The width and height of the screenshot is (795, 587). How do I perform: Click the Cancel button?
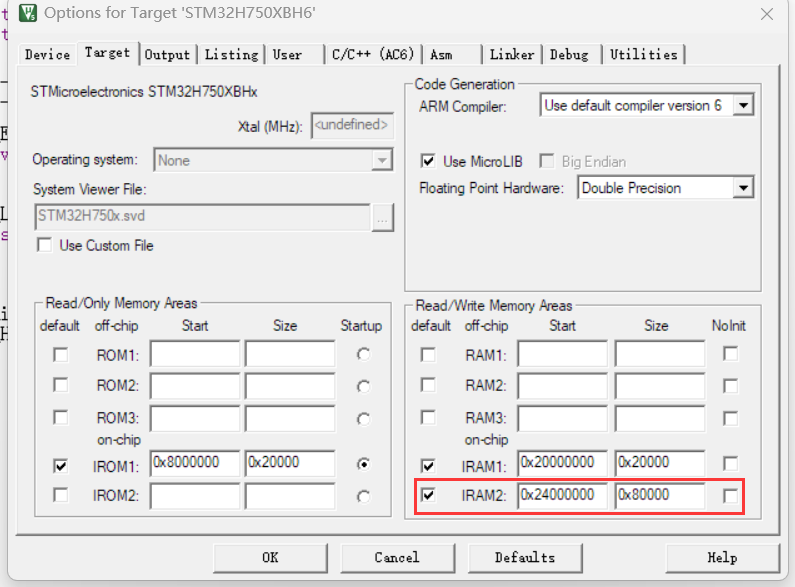(398, 558)
